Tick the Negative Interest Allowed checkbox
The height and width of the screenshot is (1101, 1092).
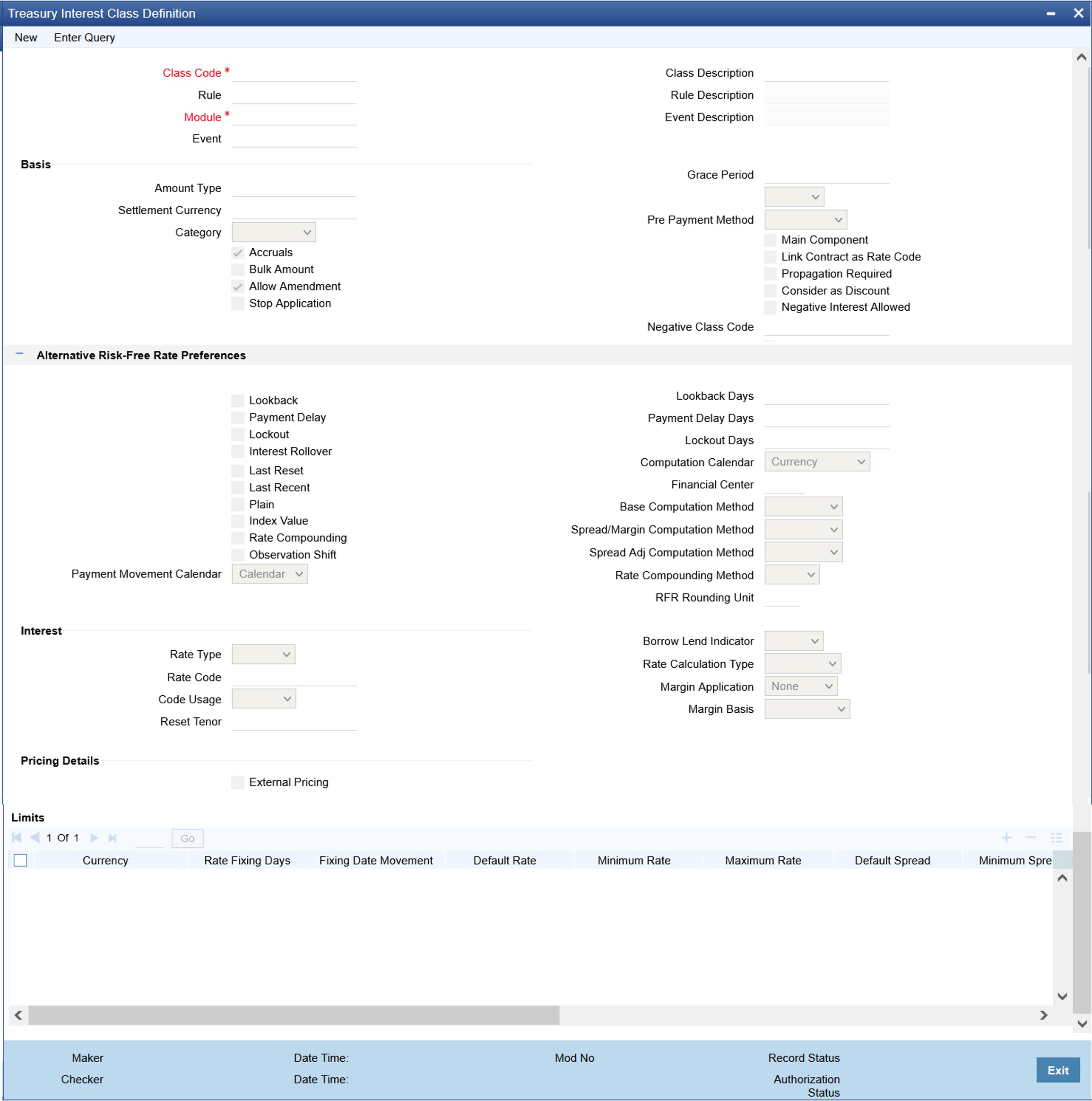(x=770, y=307)
